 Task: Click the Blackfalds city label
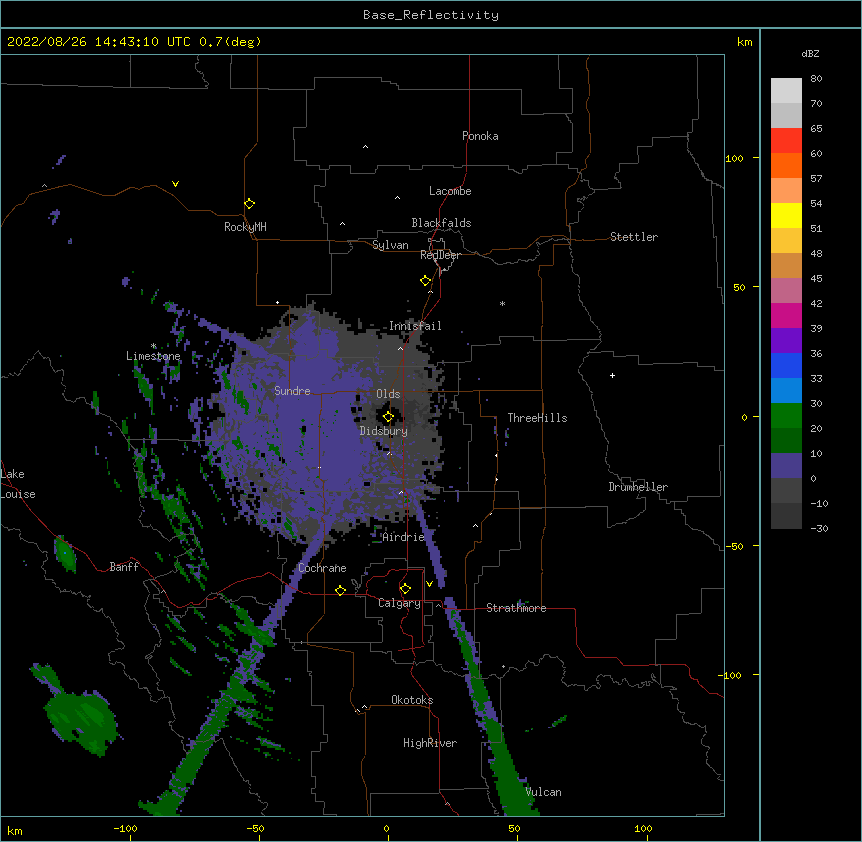click(441, 223)
